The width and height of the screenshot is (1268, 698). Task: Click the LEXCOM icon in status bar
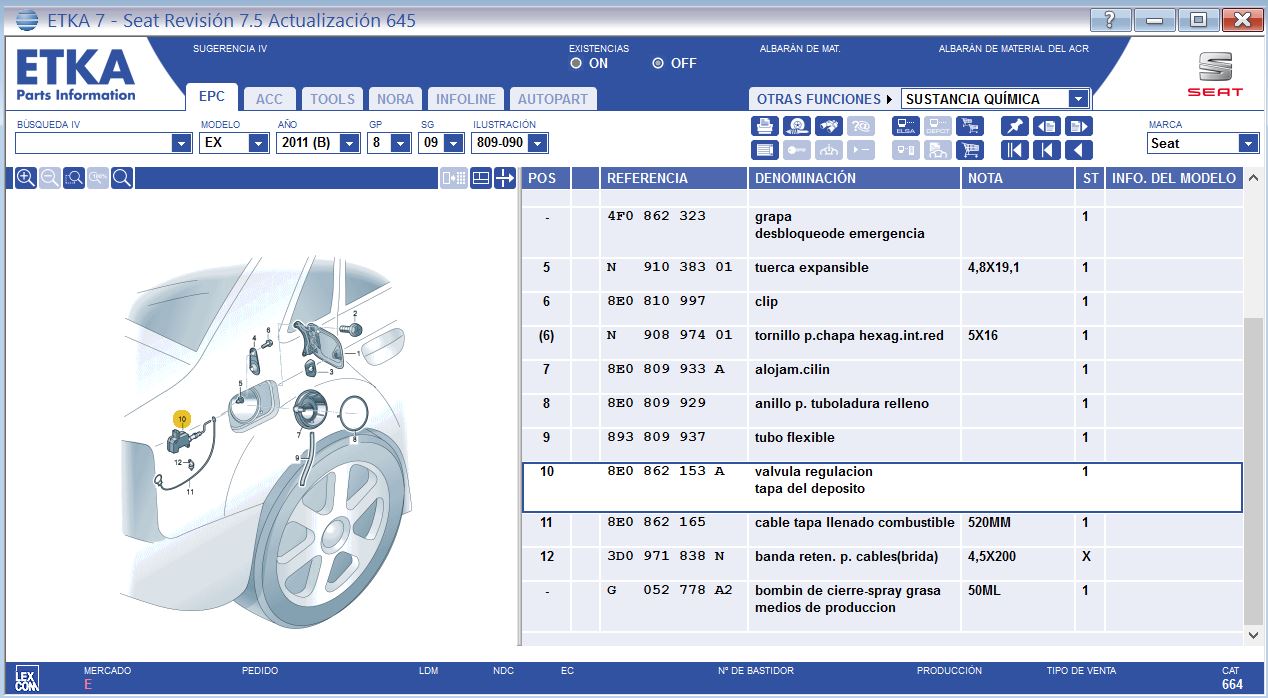coord(28,677)
